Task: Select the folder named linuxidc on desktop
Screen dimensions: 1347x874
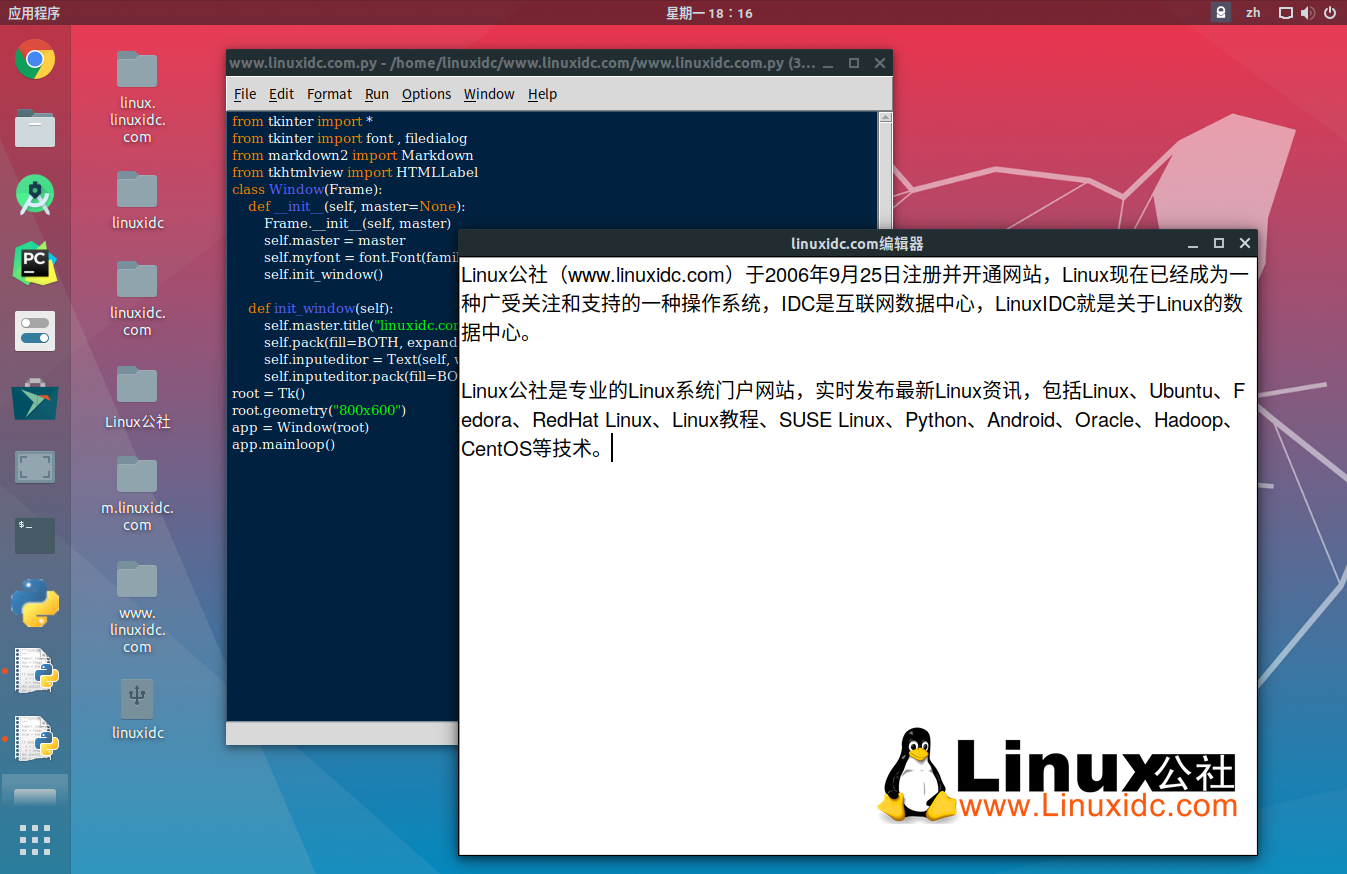Action: (x=137, y=200)
